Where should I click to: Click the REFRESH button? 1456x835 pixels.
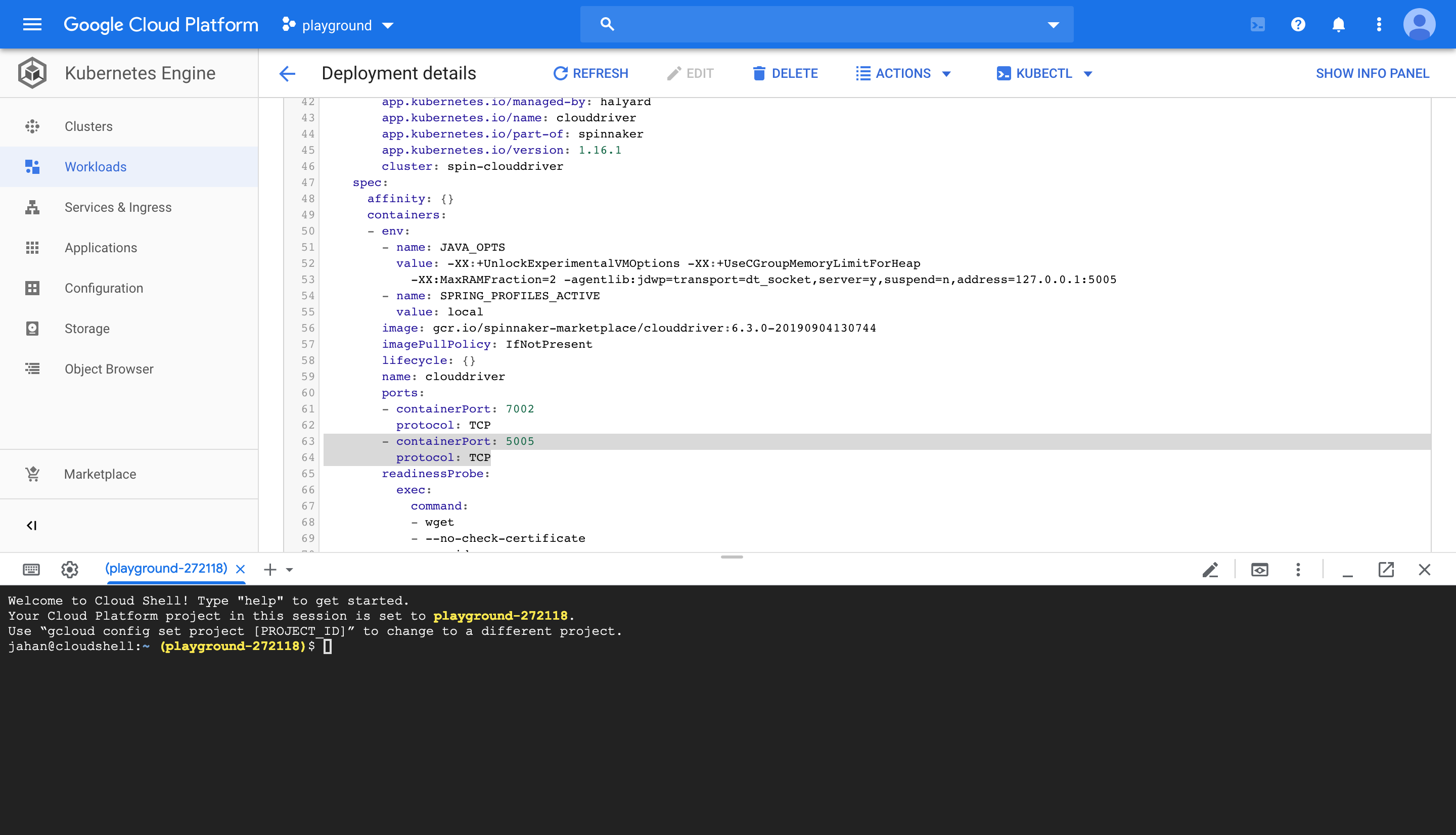coord(590,73)
